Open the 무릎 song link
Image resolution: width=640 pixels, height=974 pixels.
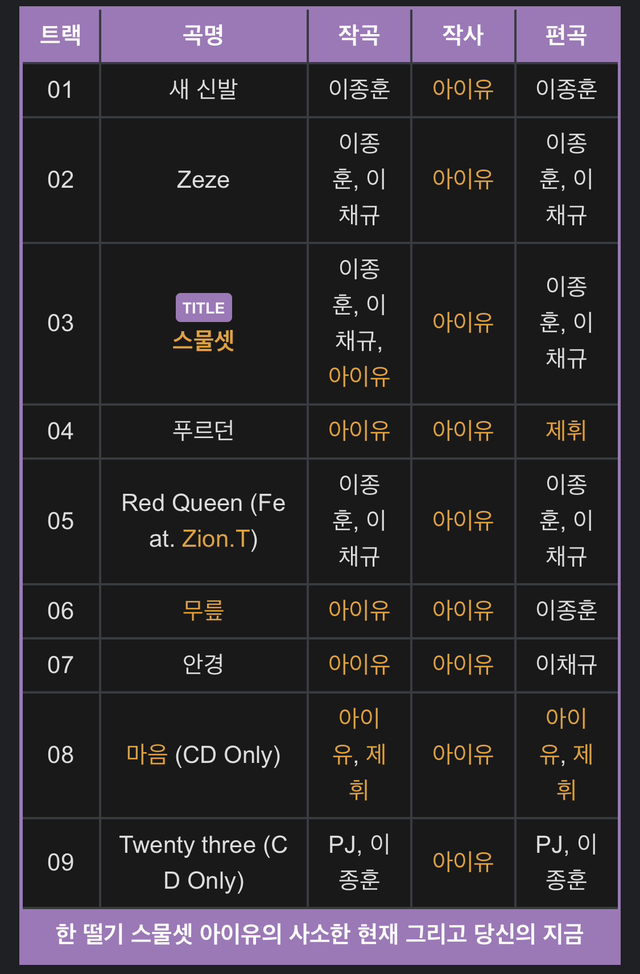point(203,610)
